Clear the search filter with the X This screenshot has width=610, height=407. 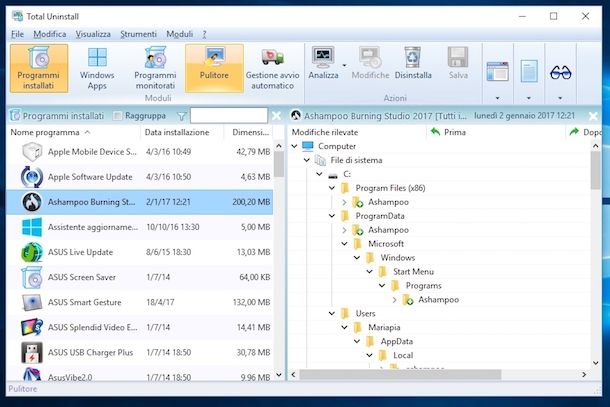(276, 116)
